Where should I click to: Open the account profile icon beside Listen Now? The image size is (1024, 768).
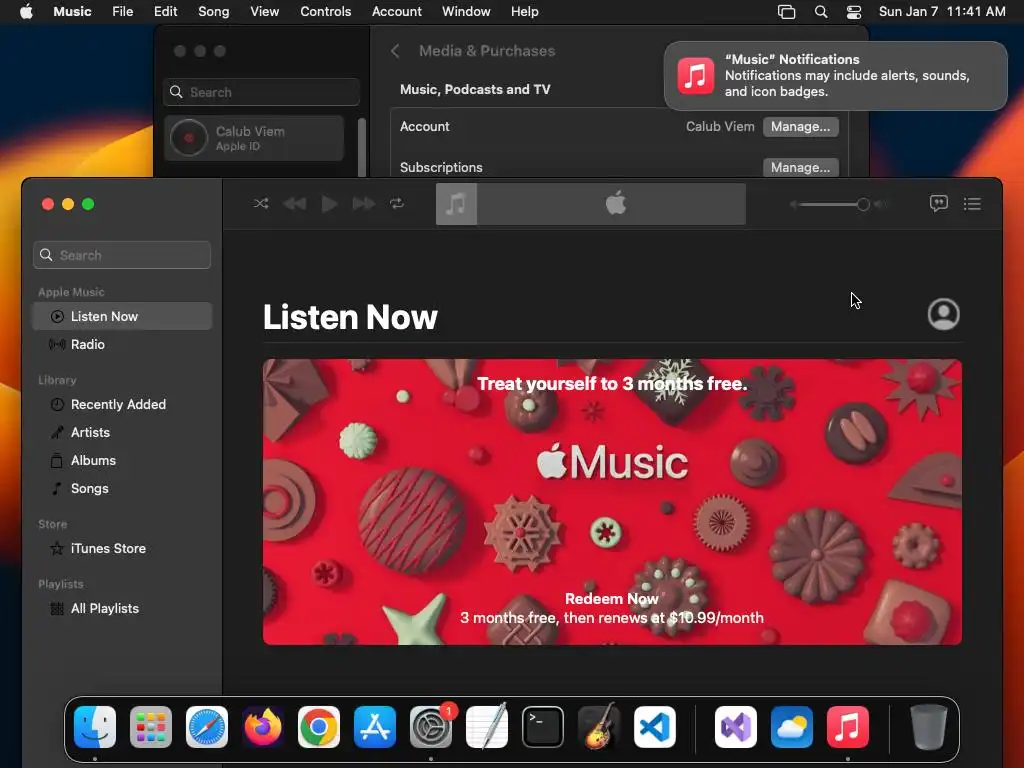943,314
